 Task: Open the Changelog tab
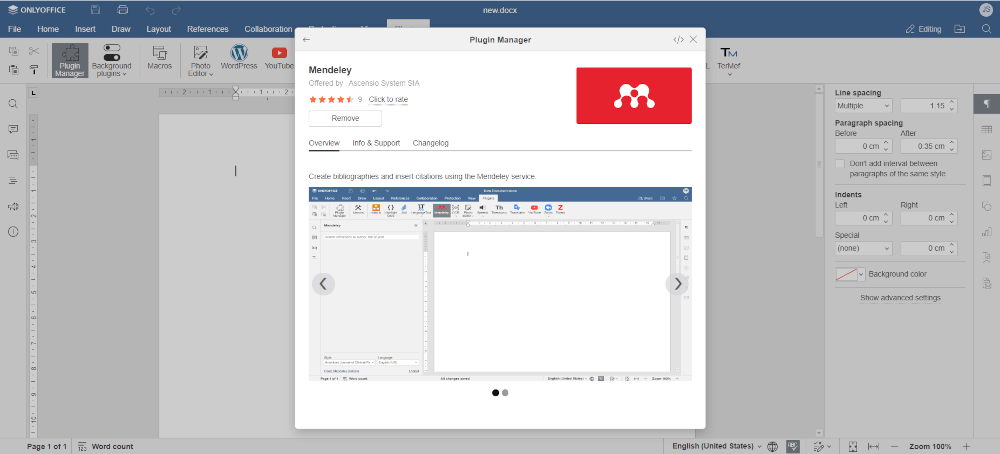pos(430,143)
